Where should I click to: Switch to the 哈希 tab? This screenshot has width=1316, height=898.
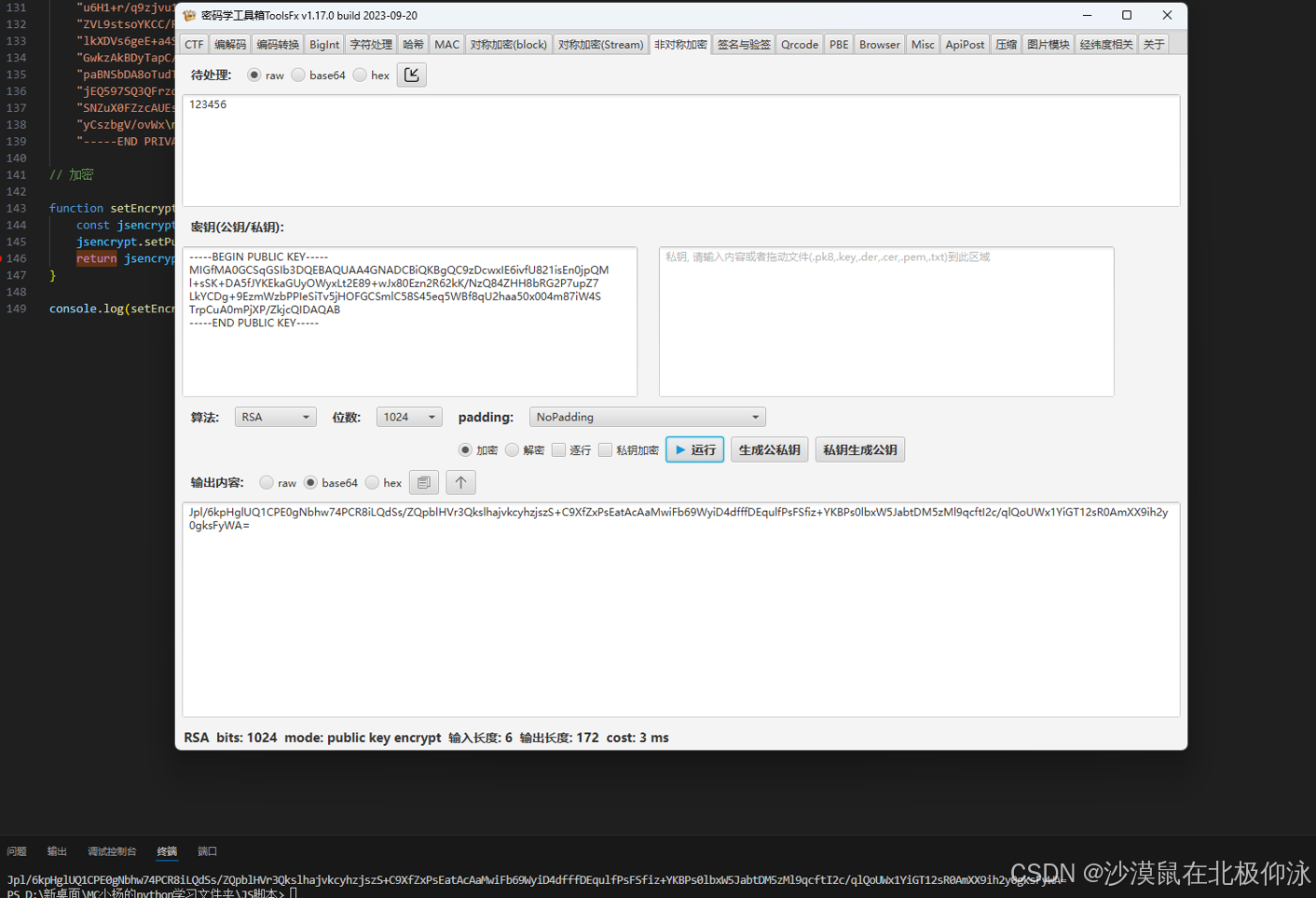pos(413,43)
